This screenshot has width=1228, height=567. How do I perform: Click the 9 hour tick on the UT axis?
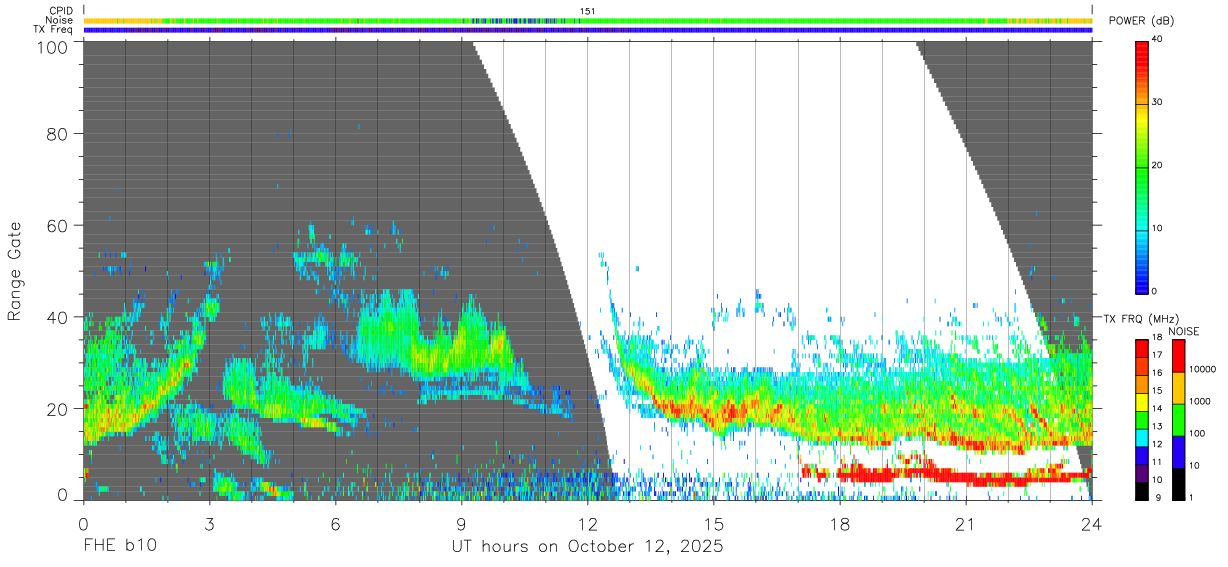461,522
